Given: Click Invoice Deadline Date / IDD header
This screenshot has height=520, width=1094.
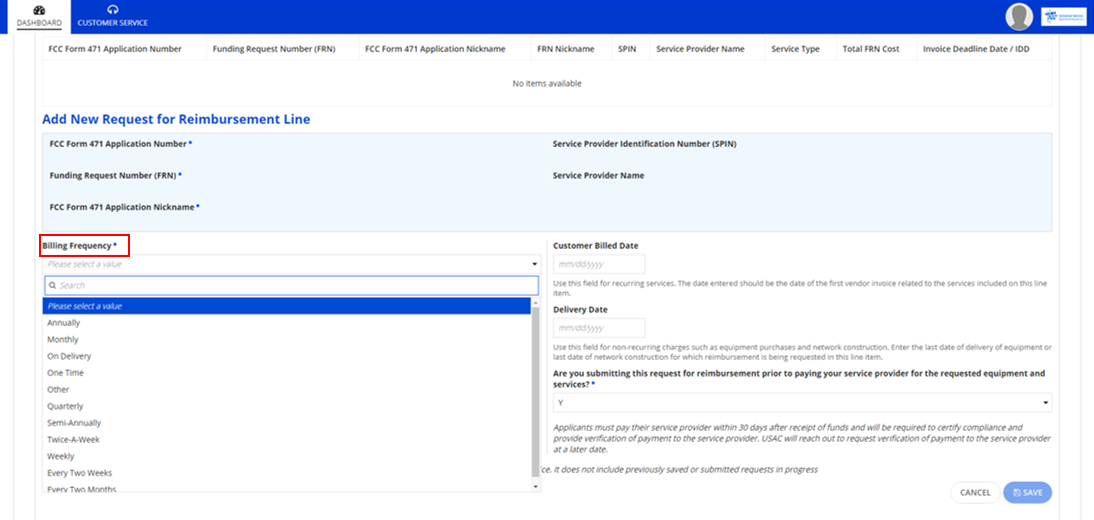Looking at the screenshot, I should coord(976,49).
